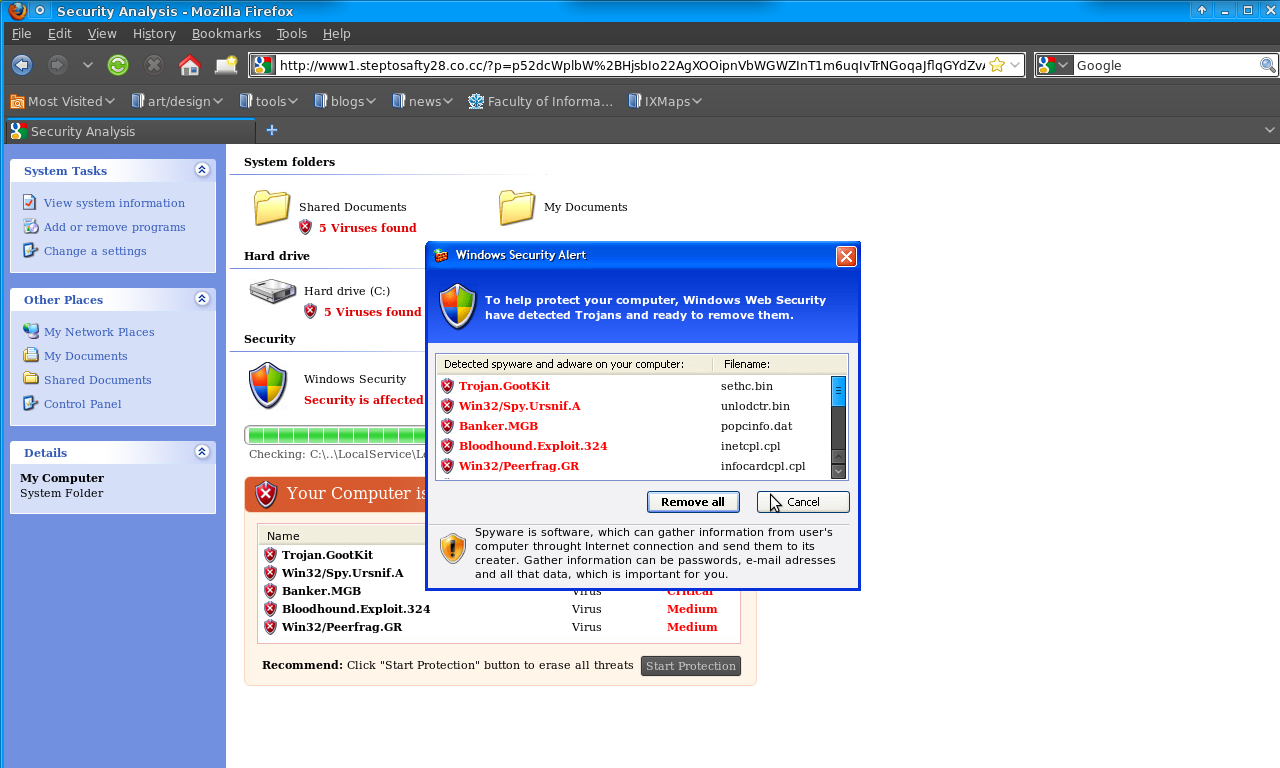Click the green scan progress bar
1280x768 pixels.
point(335,435)
